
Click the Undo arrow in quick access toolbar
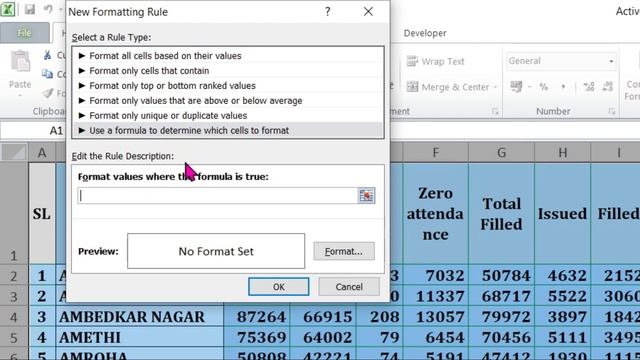(x=48, y=9)
